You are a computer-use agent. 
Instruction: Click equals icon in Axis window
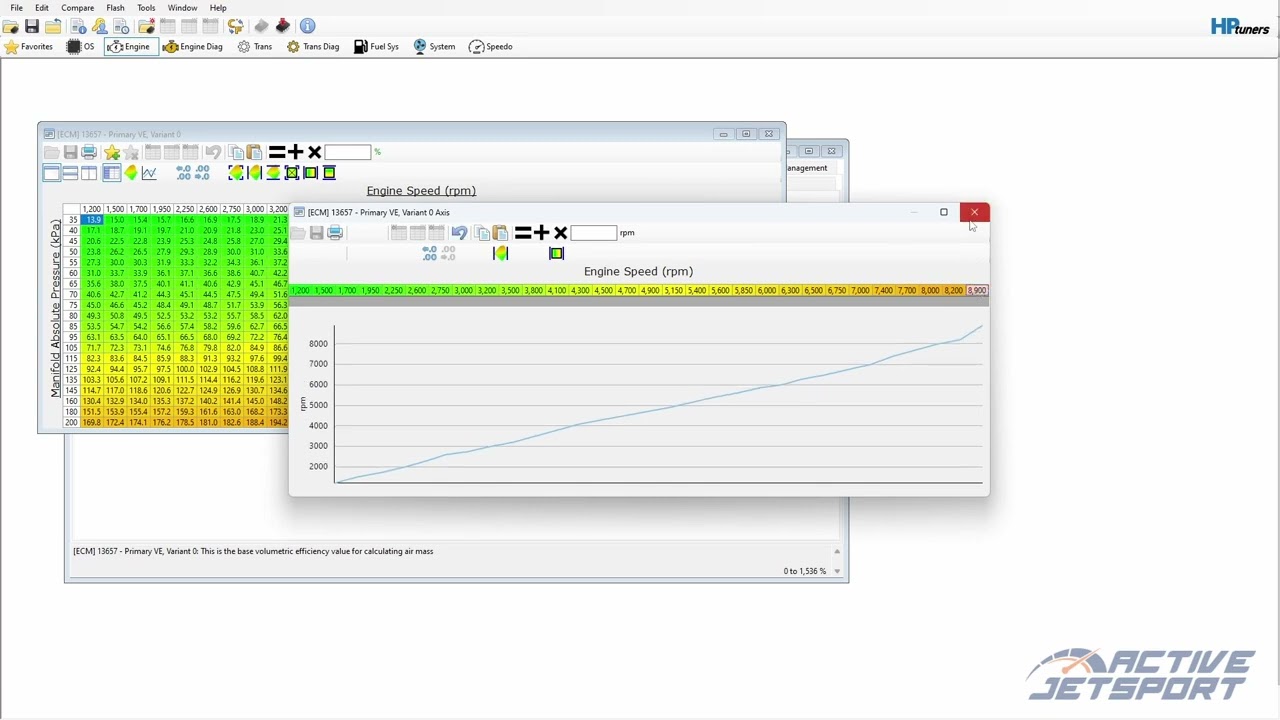(522, 233)
